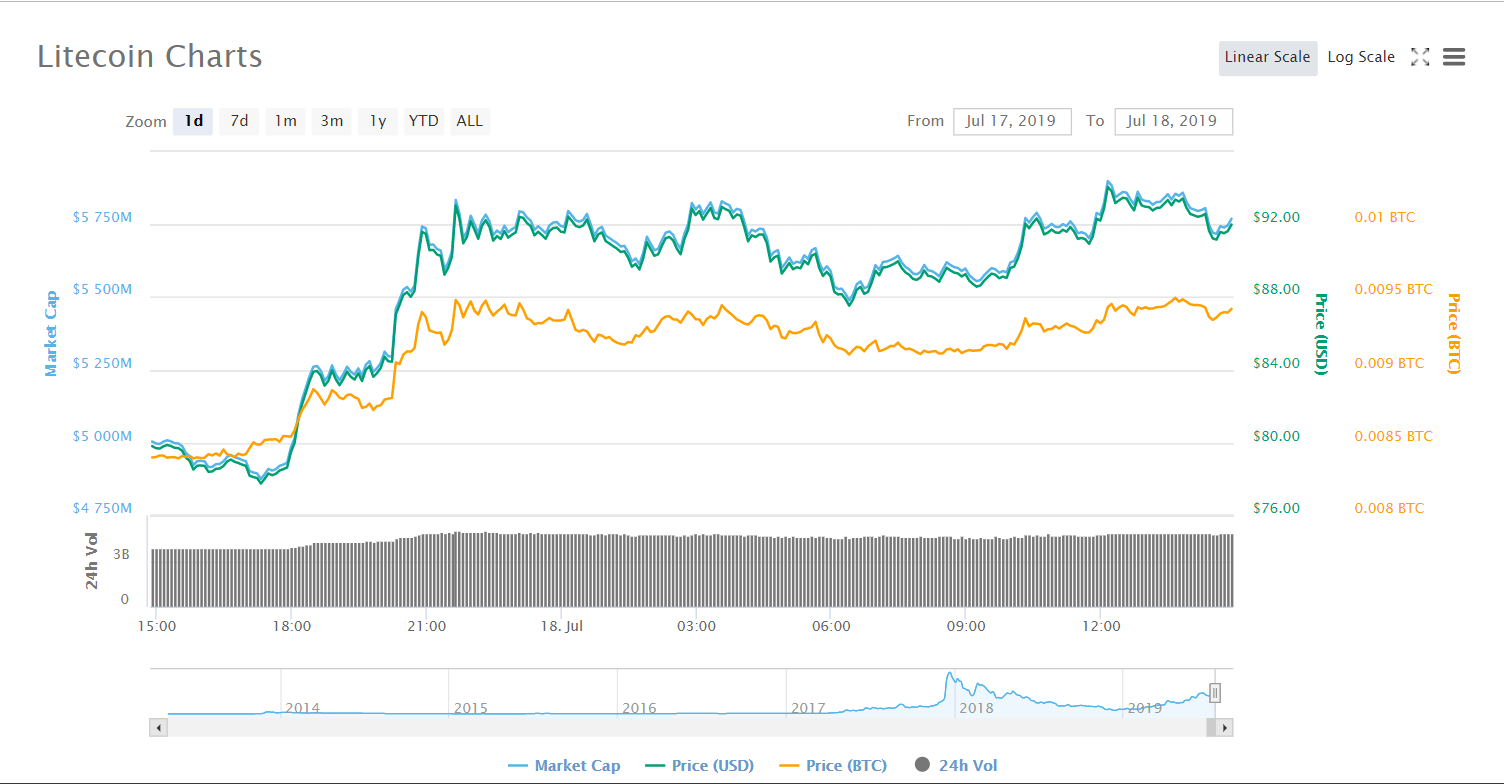The image size is (1504, 784).
Task: Click the vertical Price (USD) axis title
Action: 1321,334
